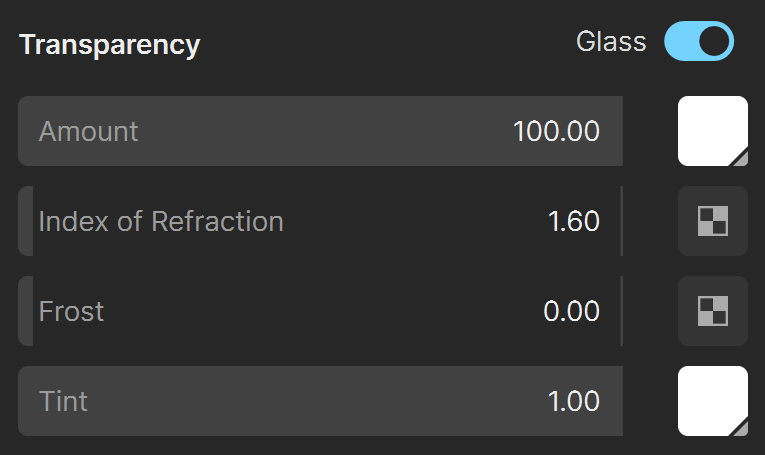
Task: Click the Frost slider bar
Action: [x=321, y=311]
